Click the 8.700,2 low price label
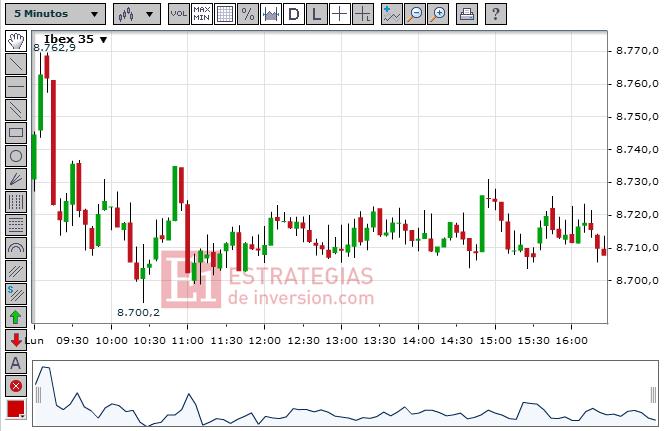Image resolution: width=664 pixels, height=431 pixels. click(138, 313)
